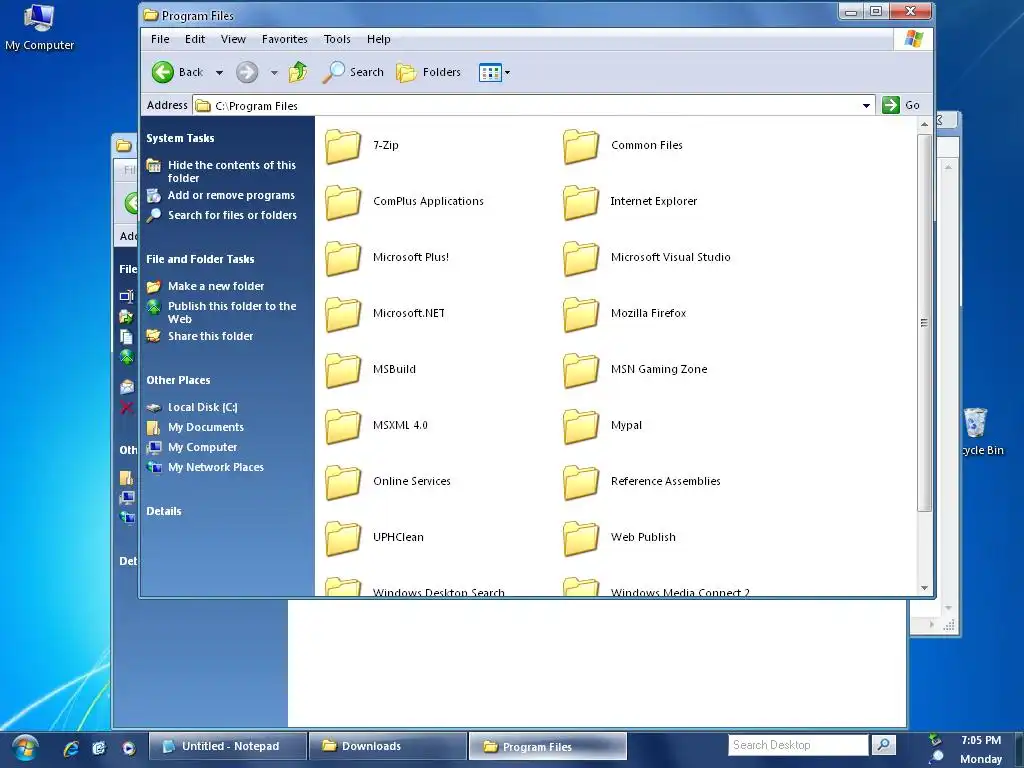Click the Program Files taskbar button
The image size is (1024, 768).
[x=547, y=746]
